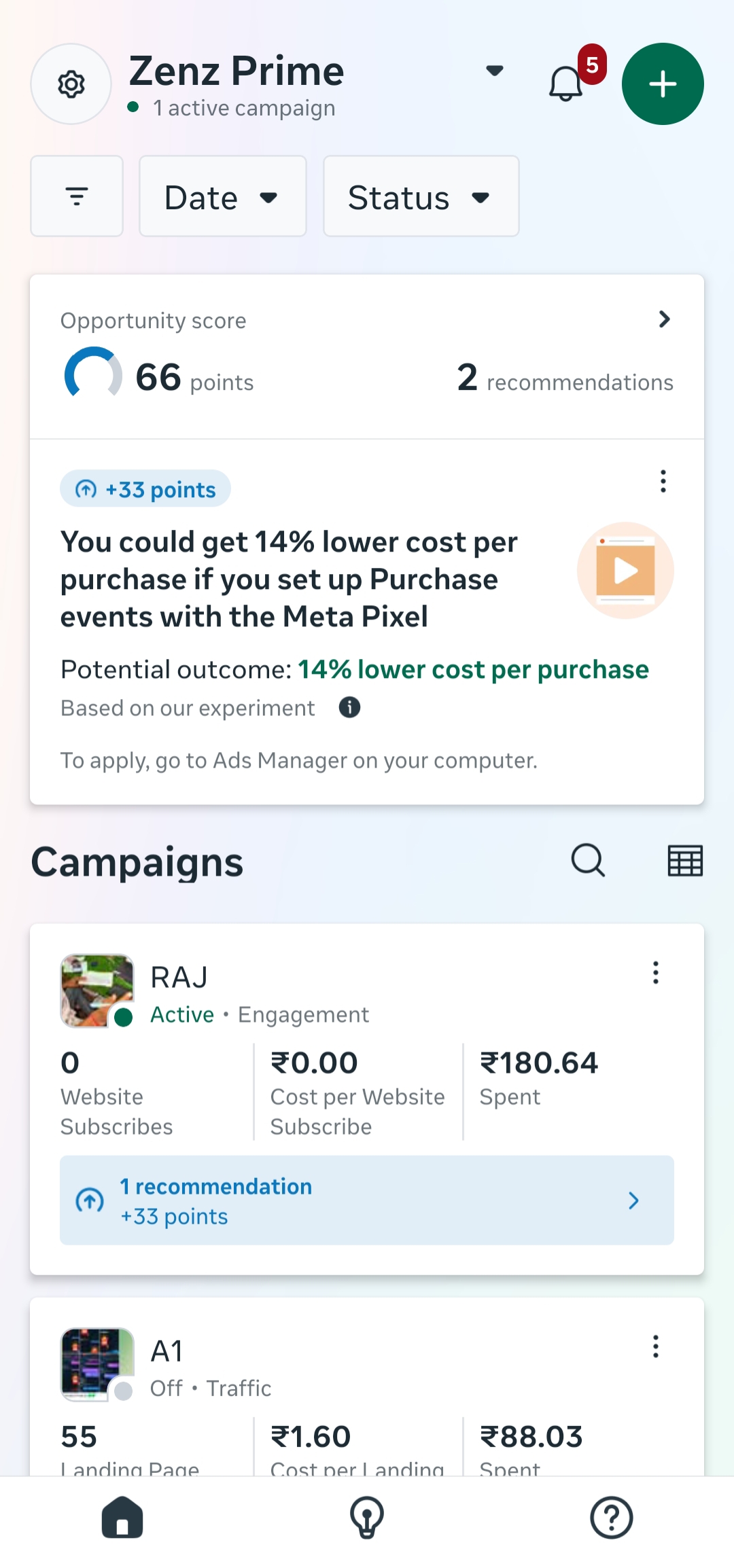734x1568 pixels.
Task: Tap the green plus create button
Action: [x=663, y=84]
